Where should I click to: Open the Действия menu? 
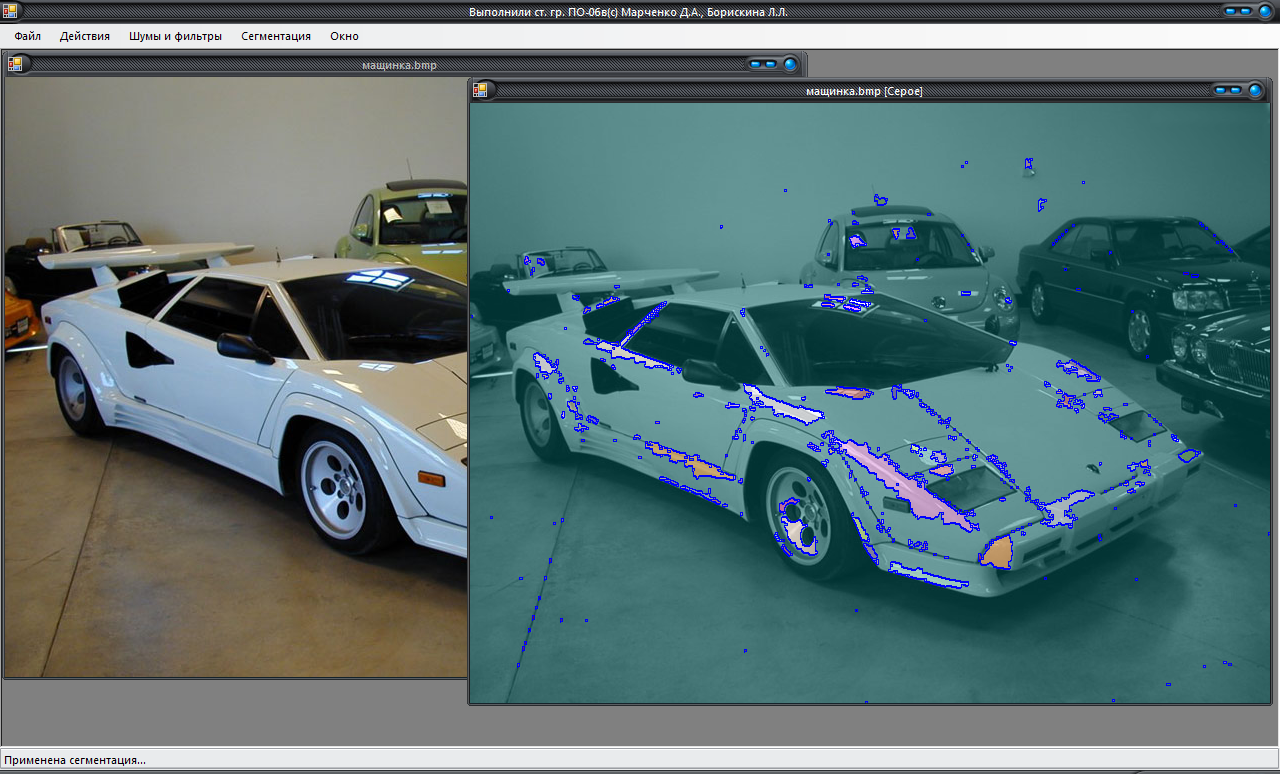pos(85,36)
